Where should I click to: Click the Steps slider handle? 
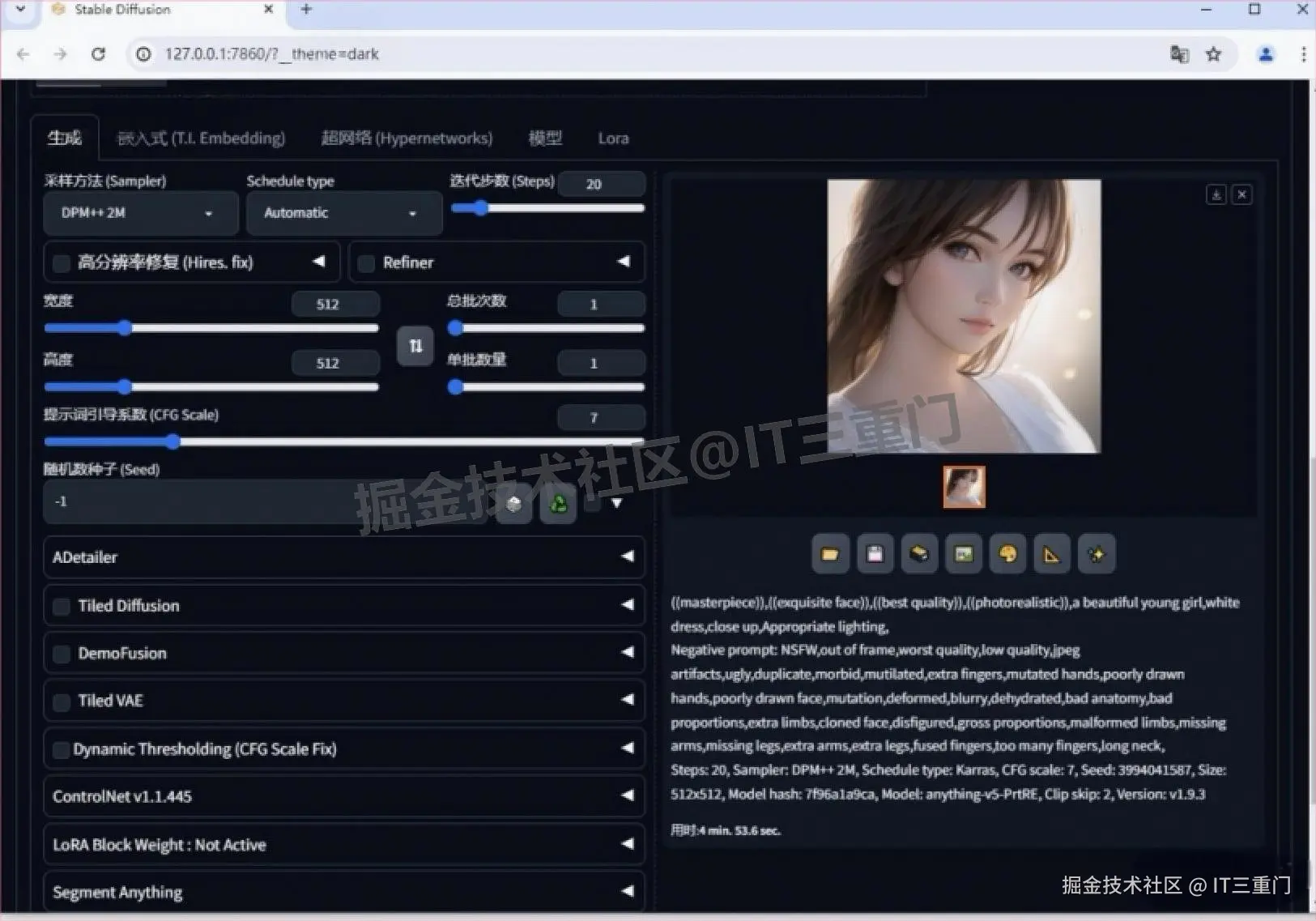(481, 208)
